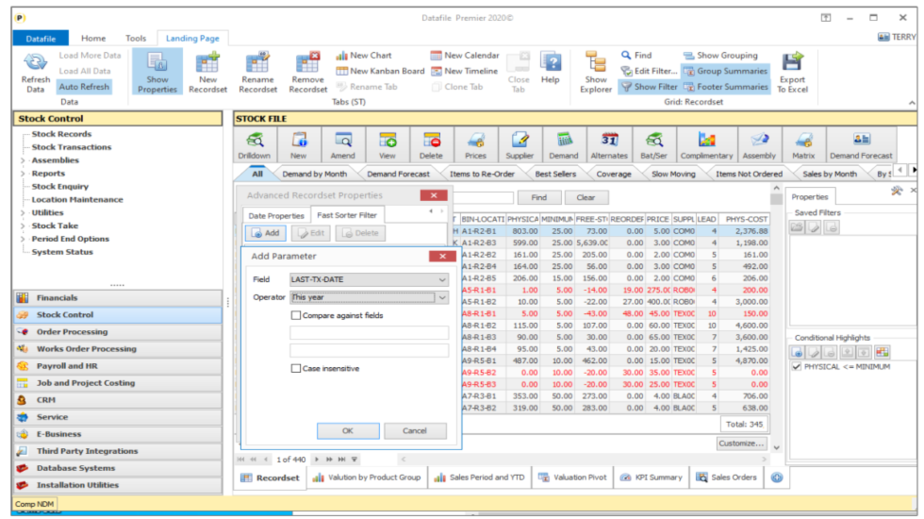Click New Calendar in the ribbon
Viewport: 924px width, 519px height.
pos(465,55)
